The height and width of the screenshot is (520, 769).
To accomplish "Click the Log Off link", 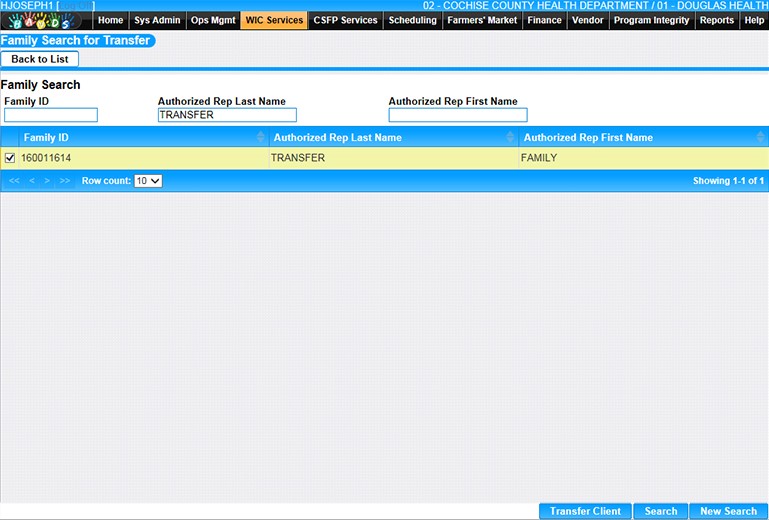I will (x=76, y=6).
